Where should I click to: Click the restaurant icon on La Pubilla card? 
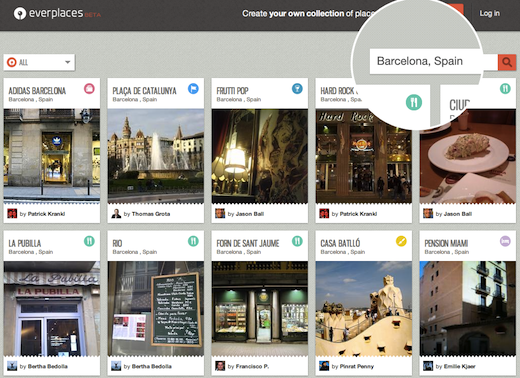pos(89,241)
